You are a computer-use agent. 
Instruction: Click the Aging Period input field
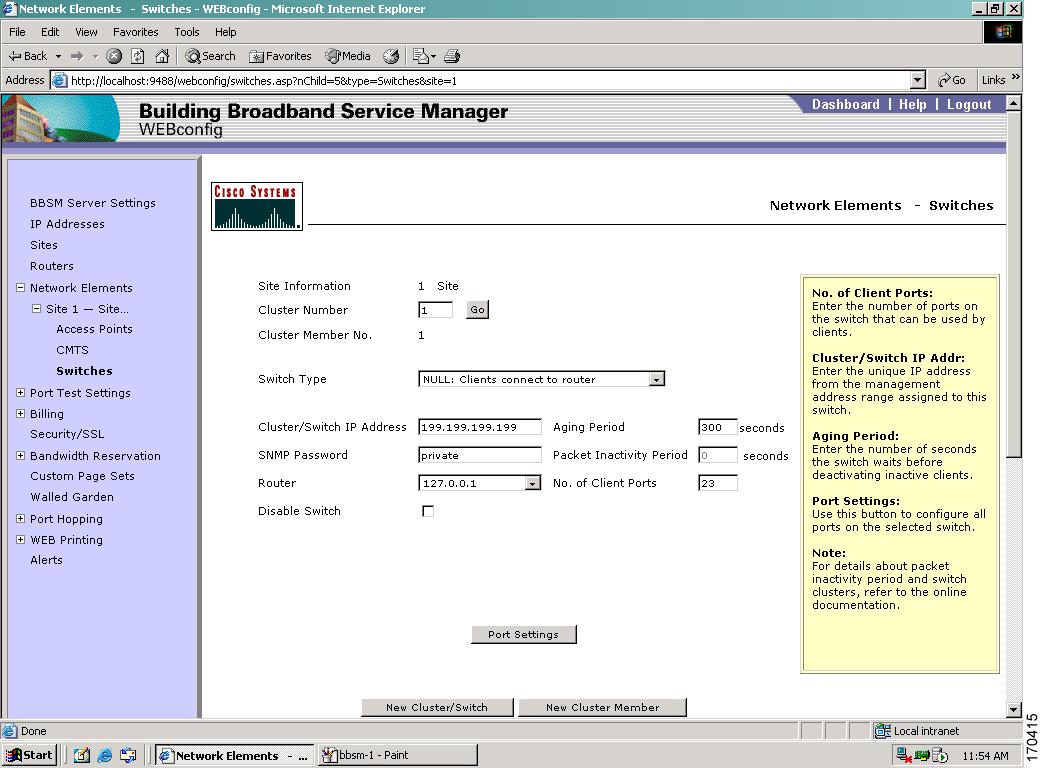click(x=718, y=427)
